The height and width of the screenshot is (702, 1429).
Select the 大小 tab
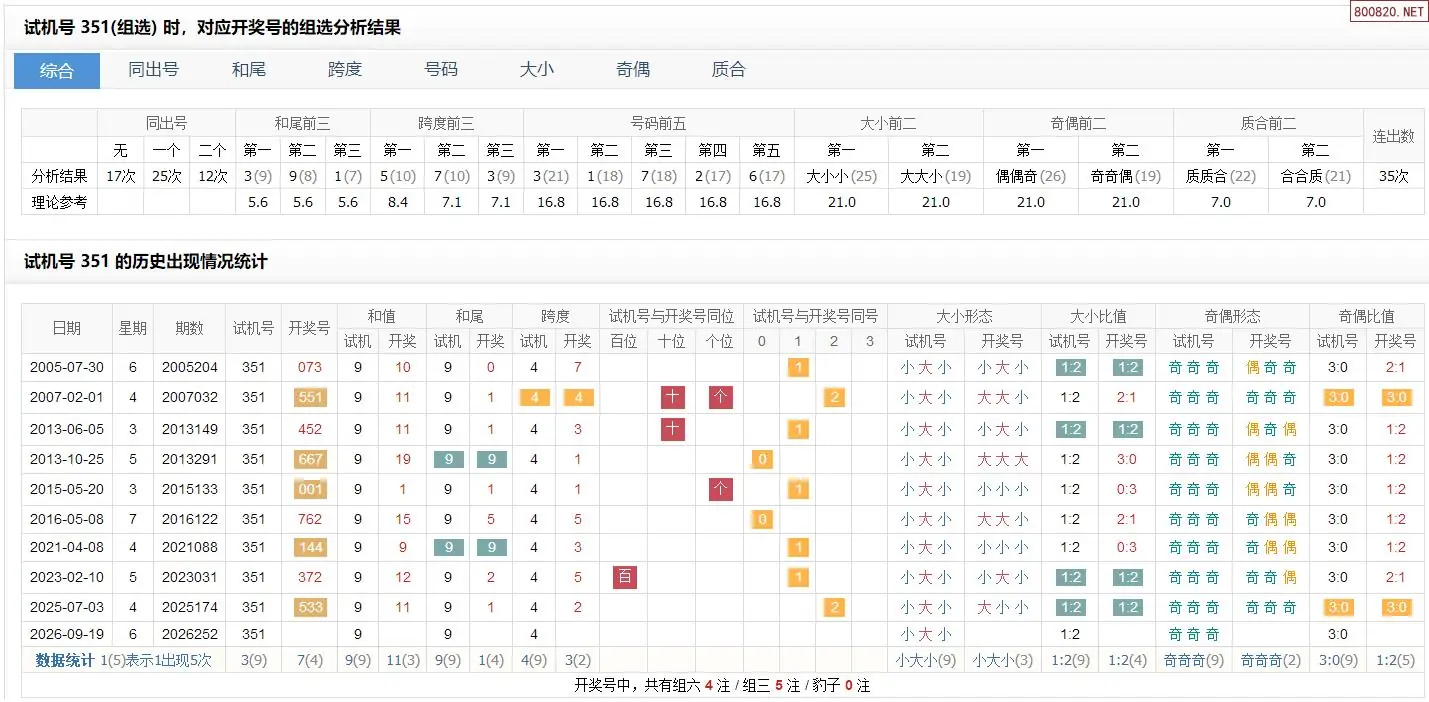coord(537,70)
